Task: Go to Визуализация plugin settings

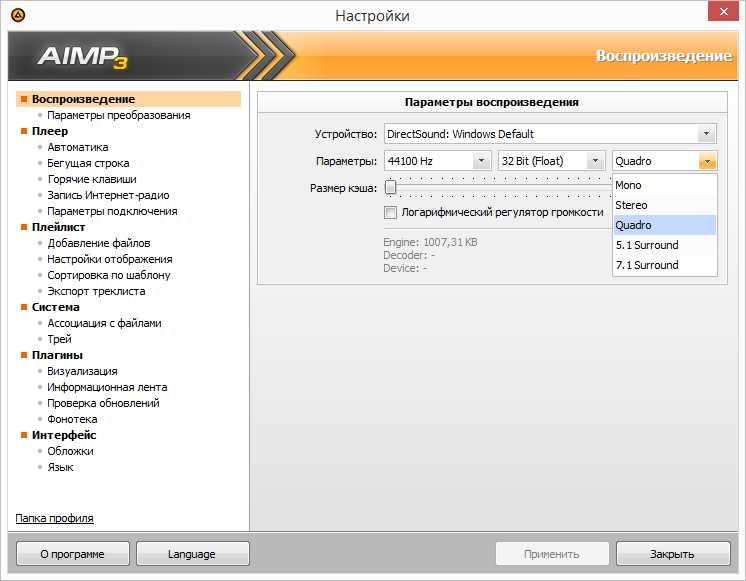Action: click(82, 371)
